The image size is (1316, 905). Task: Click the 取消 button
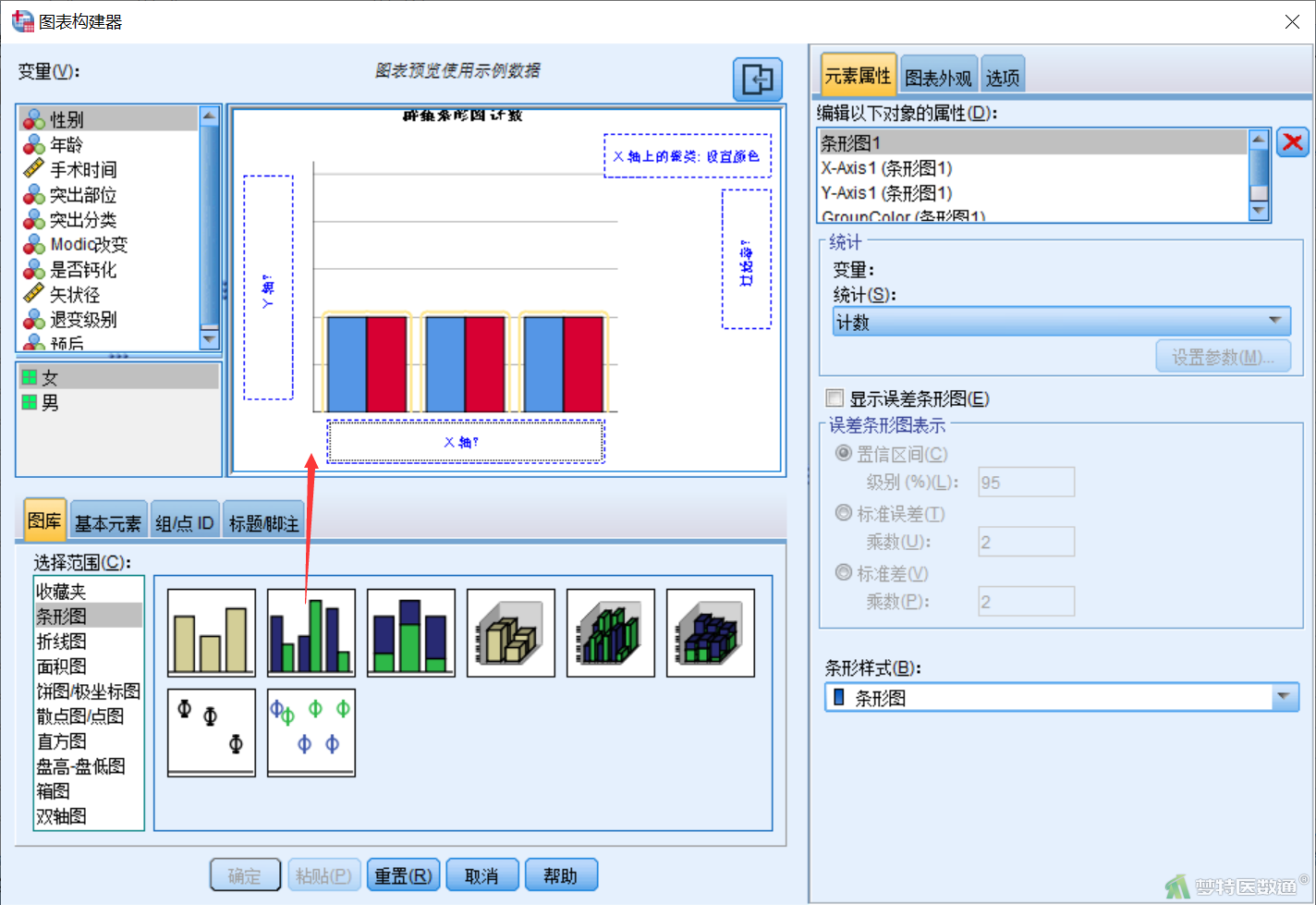click(481, 875)
